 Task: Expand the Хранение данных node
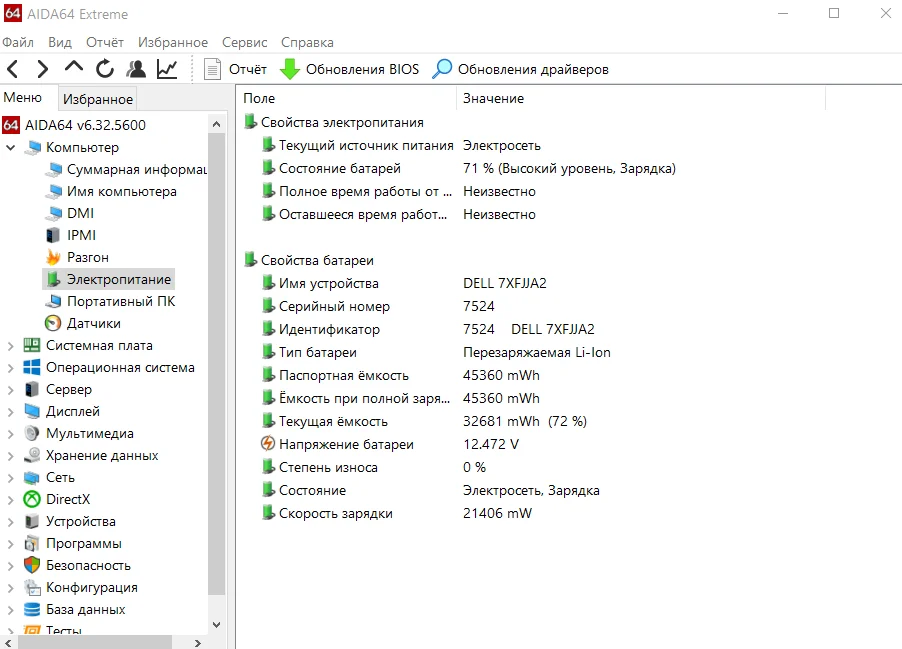pyautogui.click(x=10, y=456)
